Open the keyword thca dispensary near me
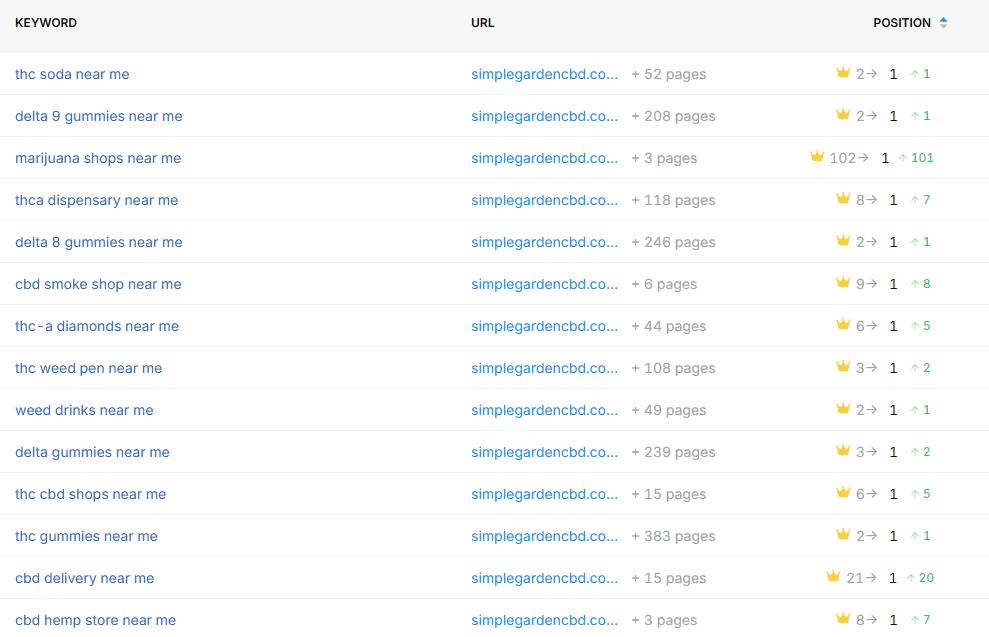The width and height of the screenshot is (989, 637). pos(97,200)
